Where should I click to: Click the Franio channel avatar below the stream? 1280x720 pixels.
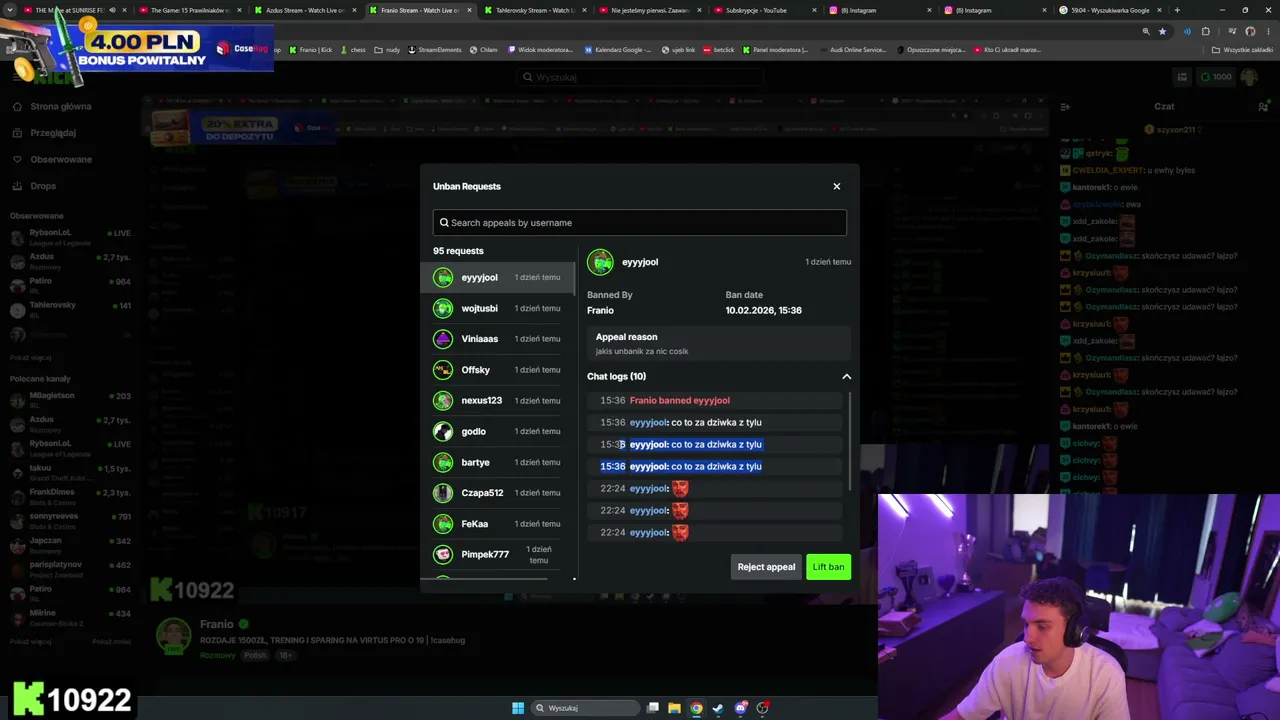[173, 636]
